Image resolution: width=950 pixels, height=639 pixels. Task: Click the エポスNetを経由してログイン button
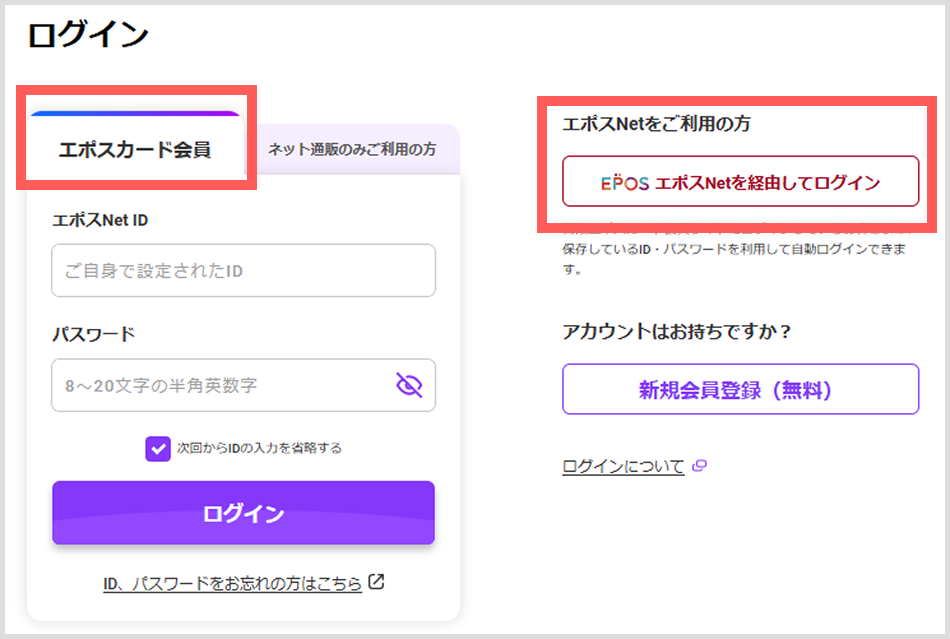(740, 182)
